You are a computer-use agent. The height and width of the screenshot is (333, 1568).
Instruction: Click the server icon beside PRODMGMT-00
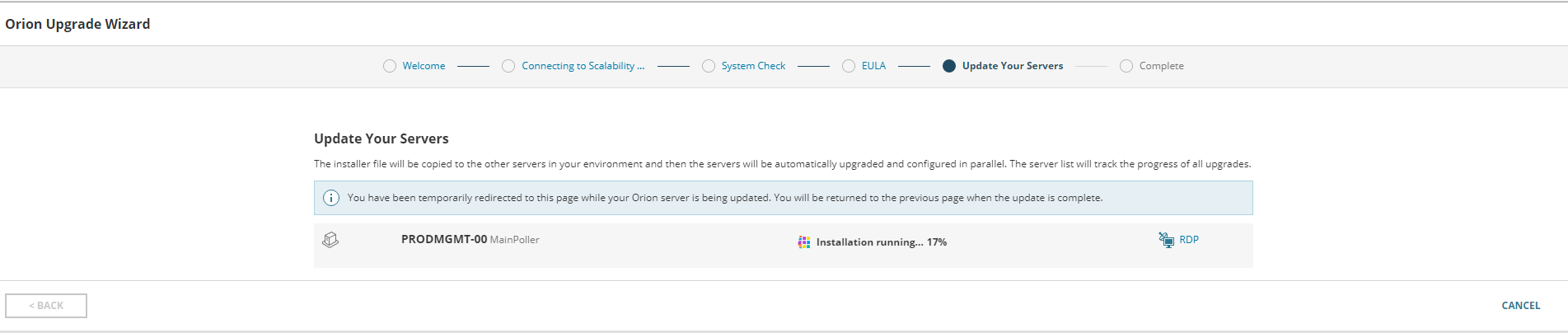(330, 240)
